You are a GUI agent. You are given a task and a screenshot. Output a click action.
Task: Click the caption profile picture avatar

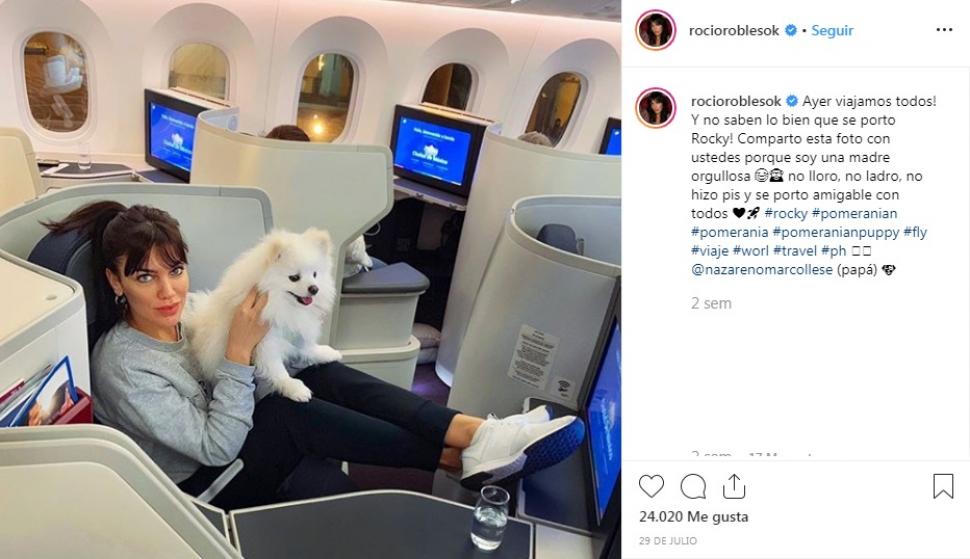655,108
